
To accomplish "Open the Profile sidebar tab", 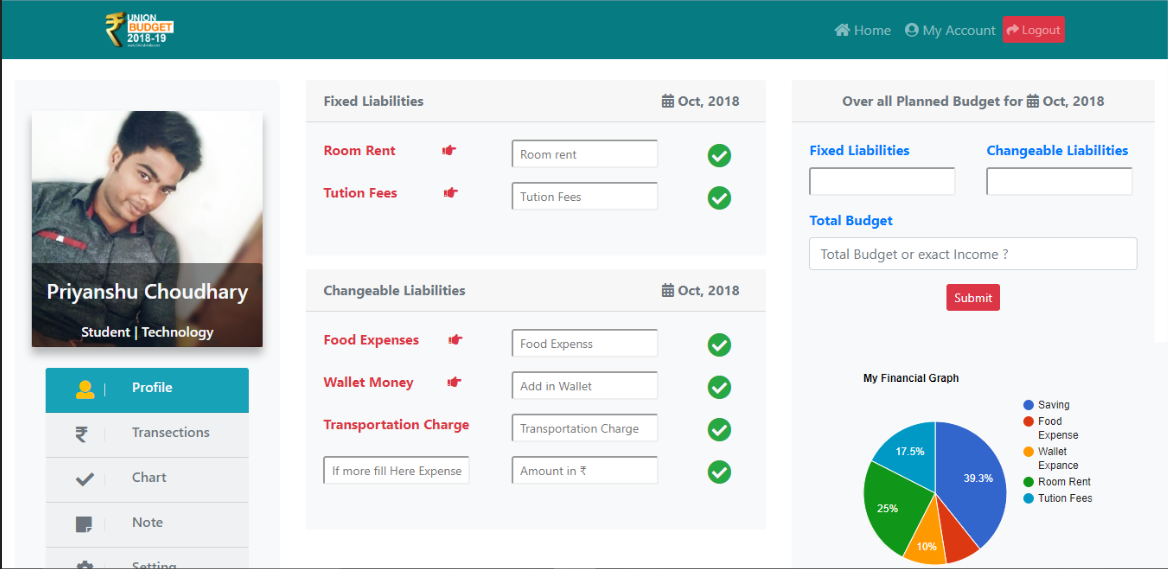I will (147, 389).
